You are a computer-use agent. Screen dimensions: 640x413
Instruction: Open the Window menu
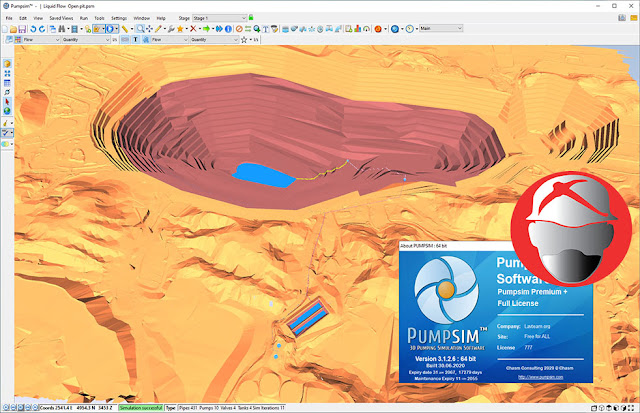(142, 18)
